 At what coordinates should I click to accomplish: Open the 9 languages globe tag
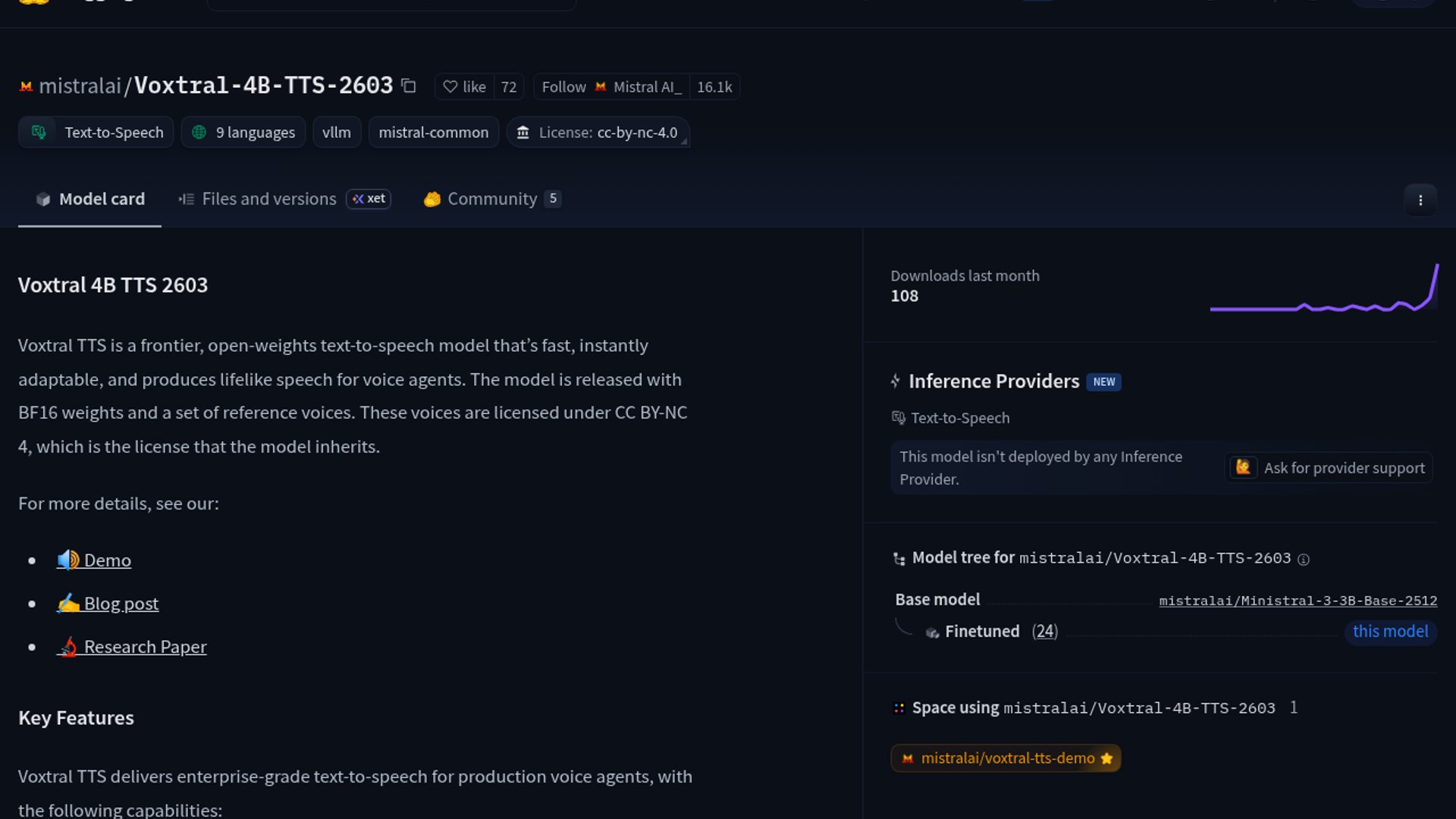tap(243, 133)
